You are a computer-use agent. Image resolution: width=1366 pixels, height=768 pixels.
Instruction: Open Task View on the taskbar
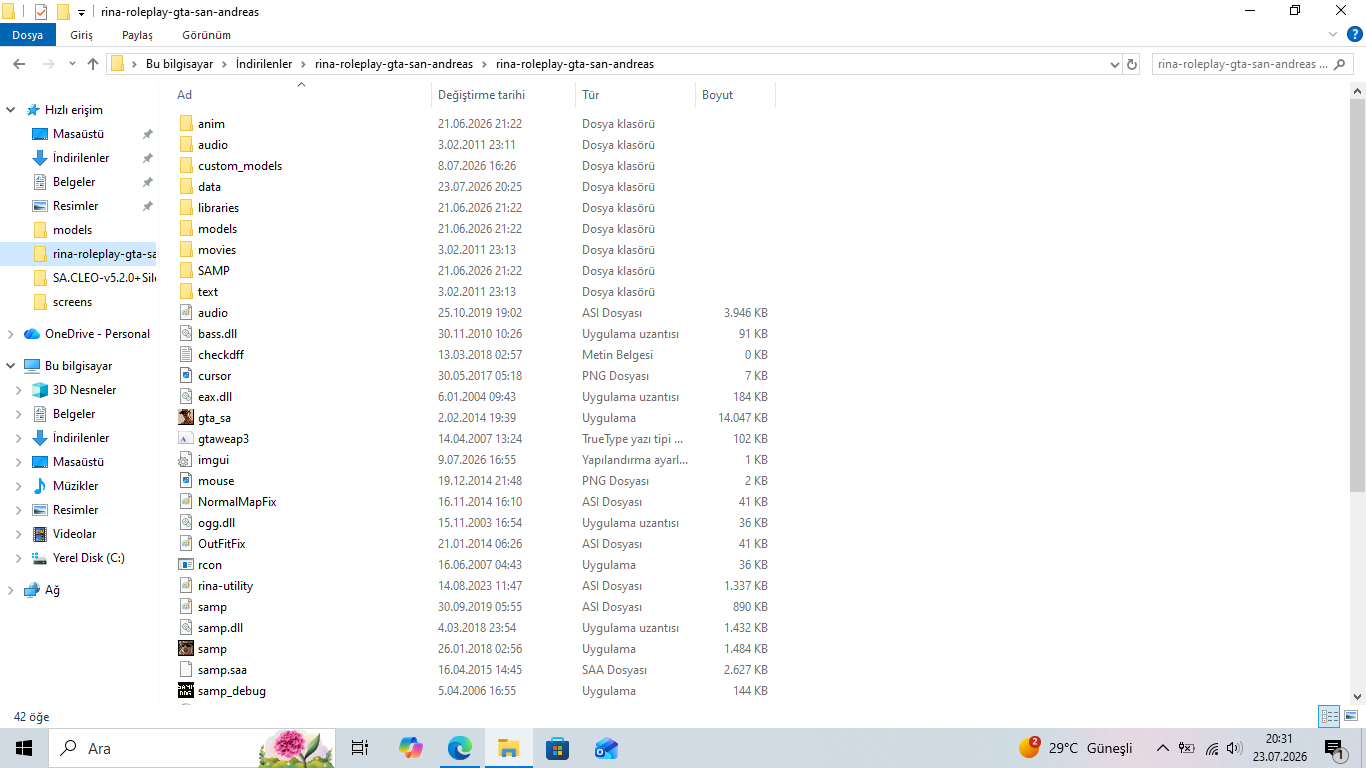click(360, 748)
